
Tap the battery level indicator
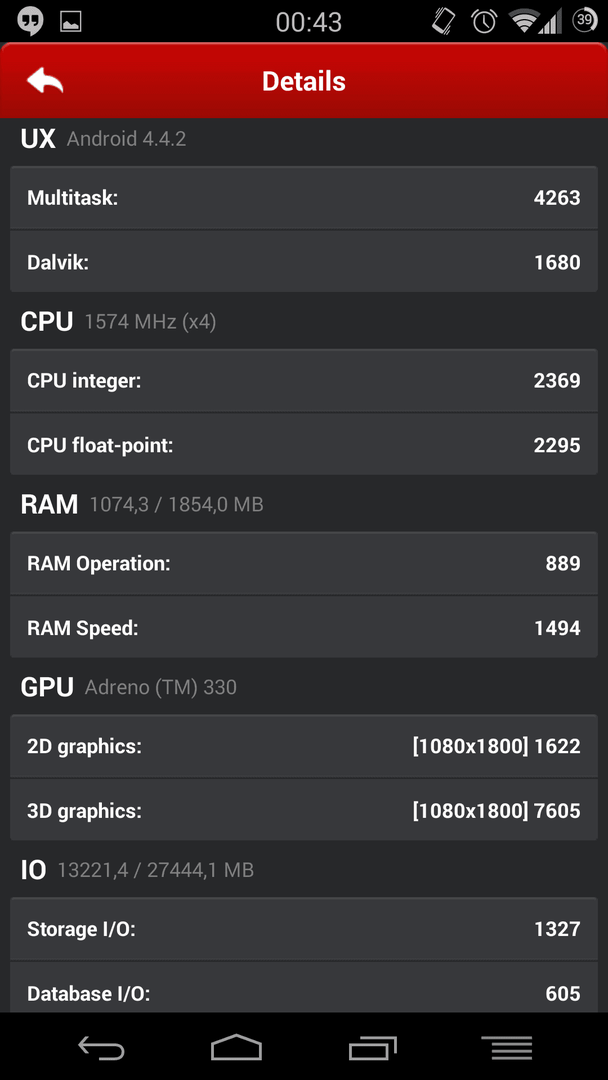click(585, 21)
